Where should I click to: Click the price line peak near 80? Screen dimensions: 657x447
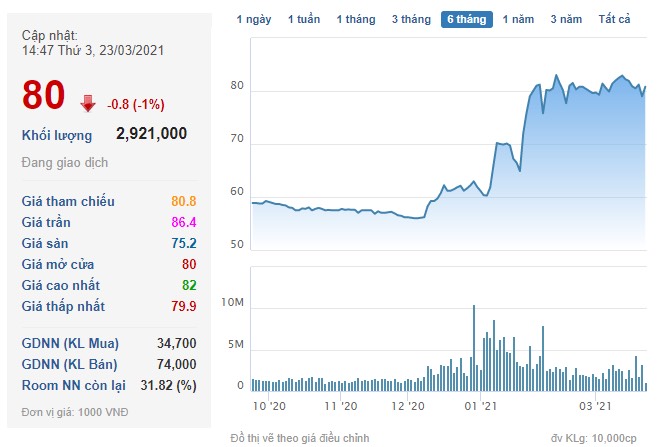pos(556,75)
